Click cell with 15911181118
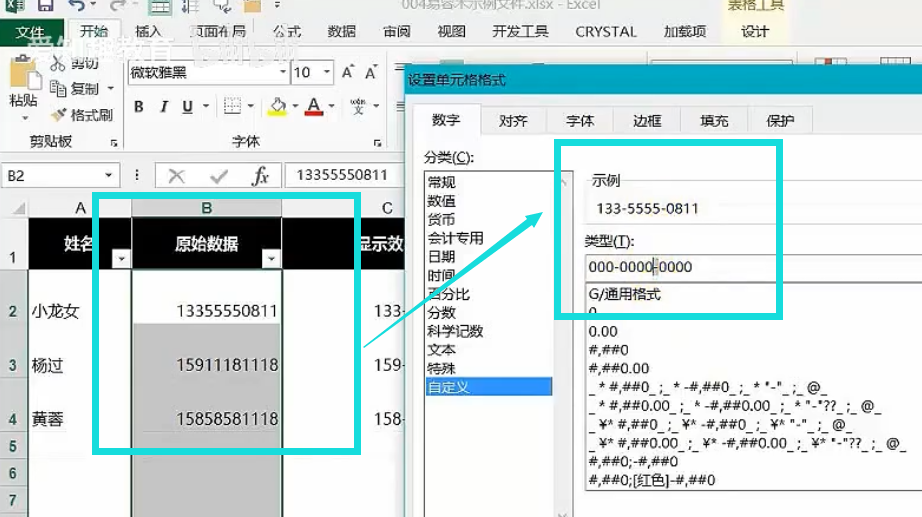This screenshot has height=517, width=922. point(206,365)
